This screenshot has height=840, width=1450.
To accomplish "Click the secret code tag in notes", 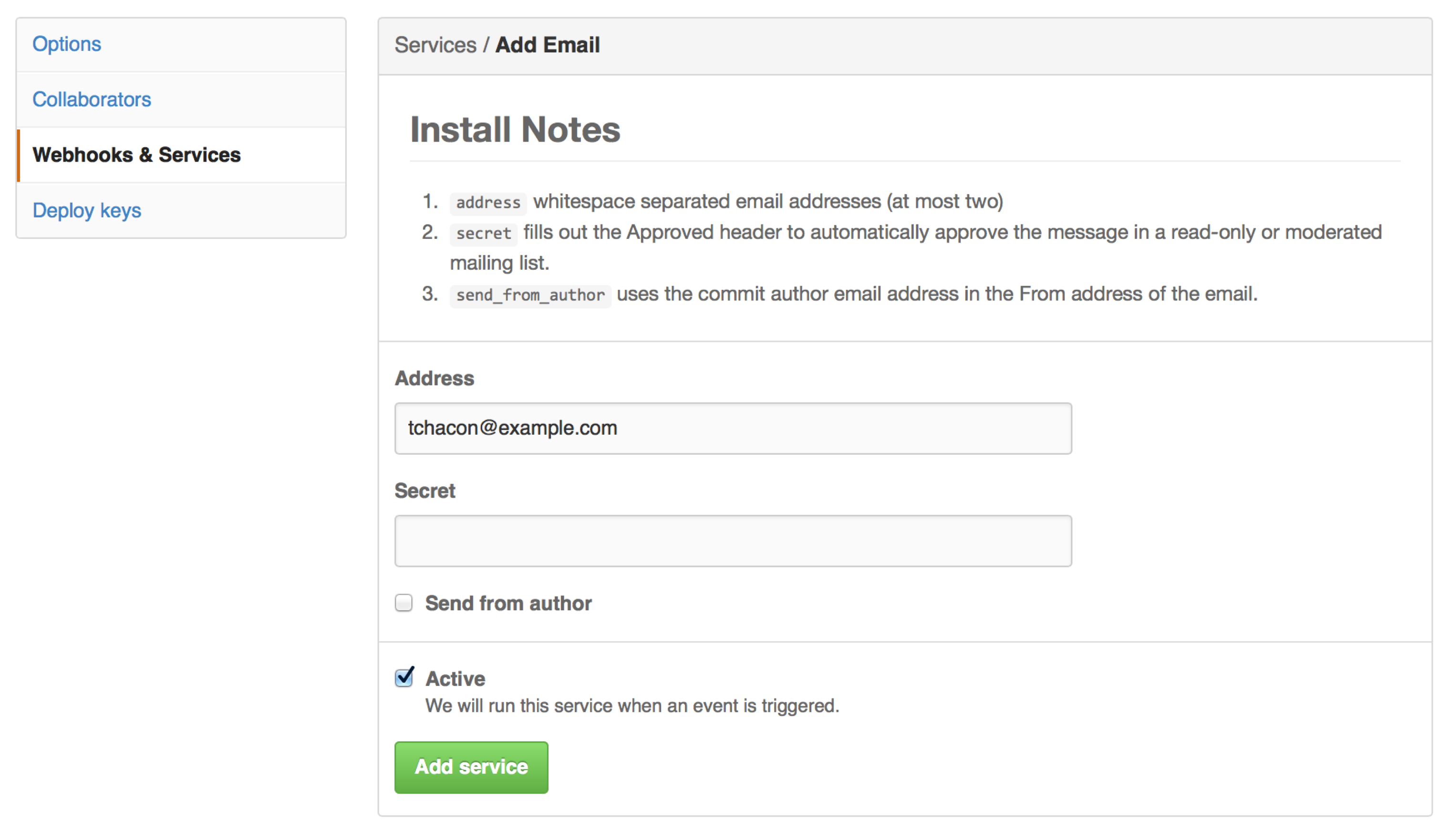I will (483, 234).
